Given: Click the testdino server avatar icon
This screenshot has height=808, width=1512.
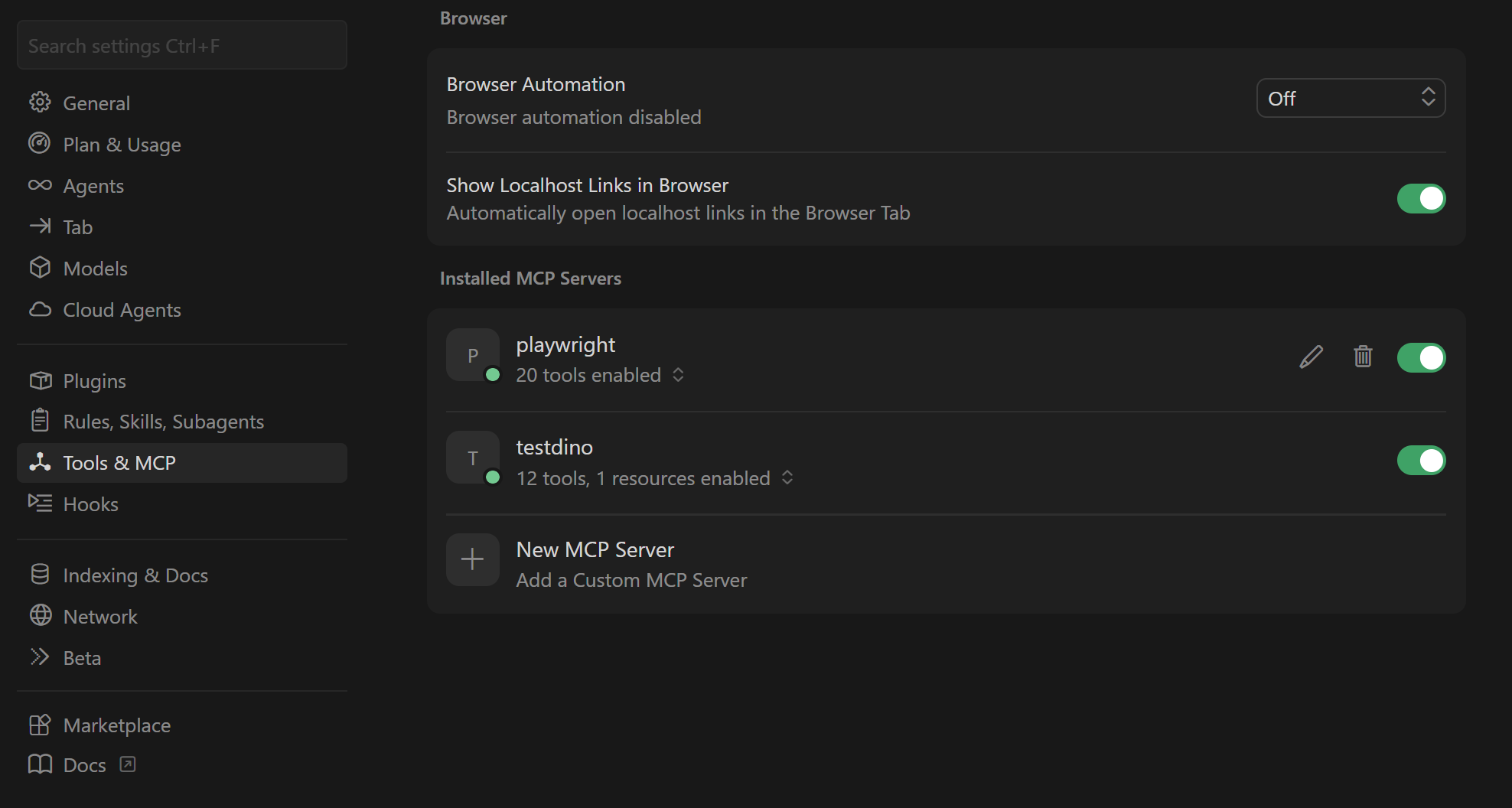Looking at the screenshot, I should [473, 458].
